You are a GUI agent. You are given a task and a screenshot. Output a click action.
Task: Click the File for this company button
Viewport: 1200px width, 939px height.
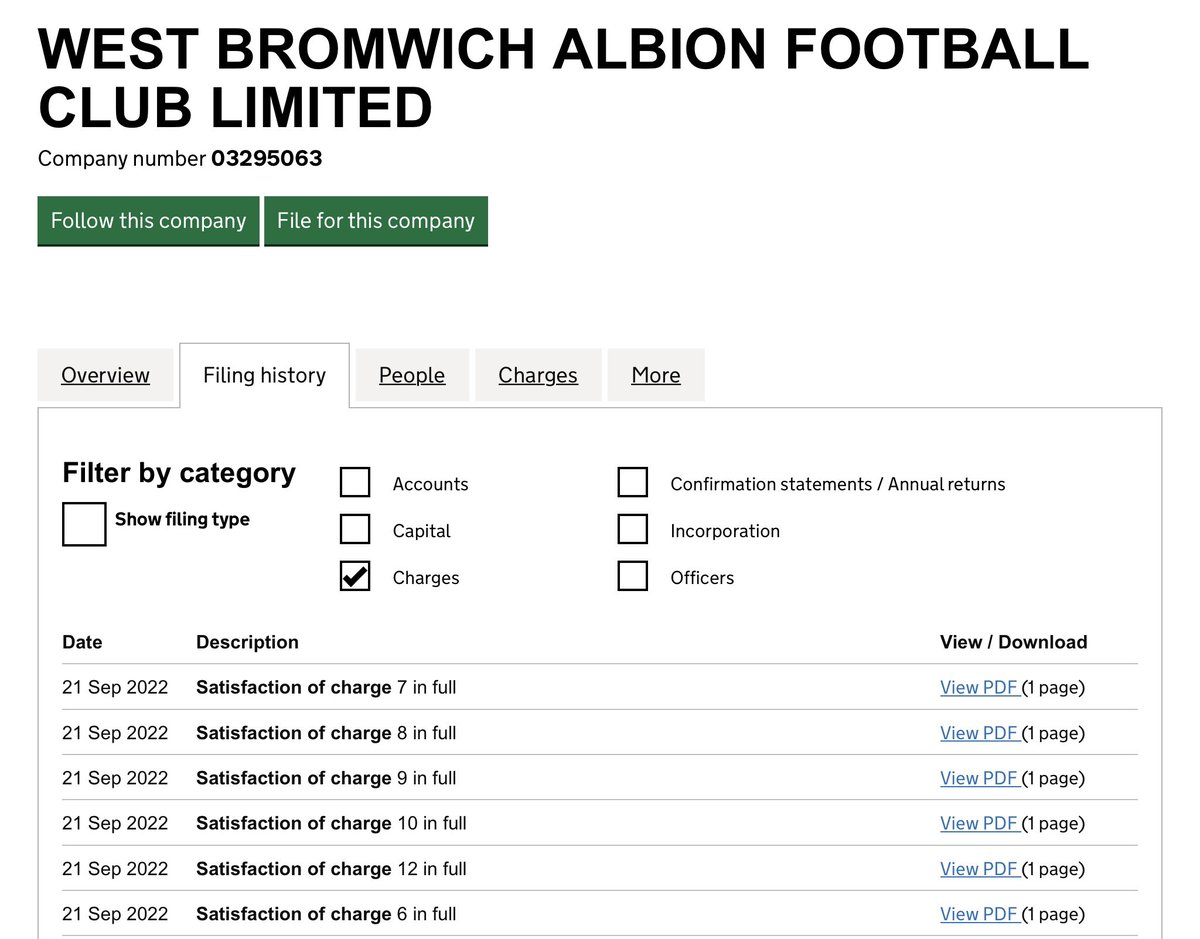coord(376,221)
